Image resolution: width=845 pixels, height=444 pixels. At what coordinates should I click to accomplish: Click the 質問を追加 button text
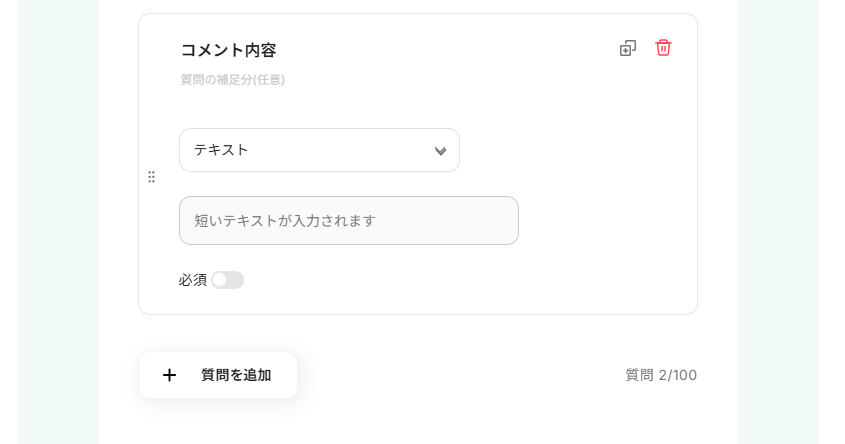pos(236,375)
